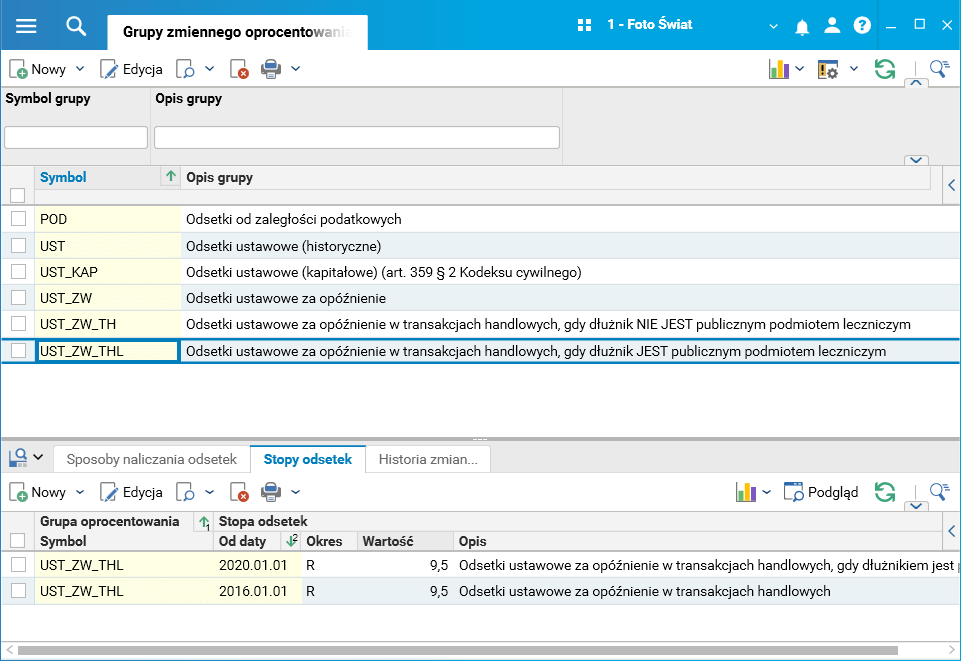
Task: Click the bottom toolbar delete record icon
Action: pos(239,493)
